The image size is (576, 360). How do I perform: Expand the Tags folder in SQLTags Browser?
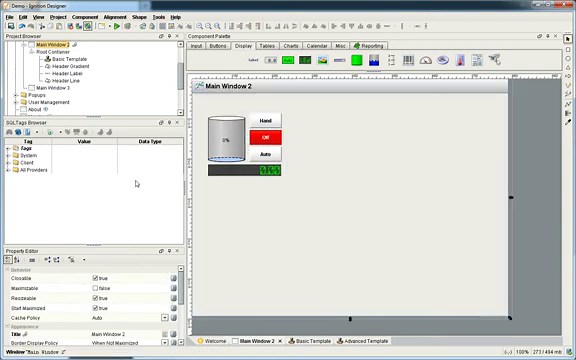pyautogui.click(x=8, y=148)
